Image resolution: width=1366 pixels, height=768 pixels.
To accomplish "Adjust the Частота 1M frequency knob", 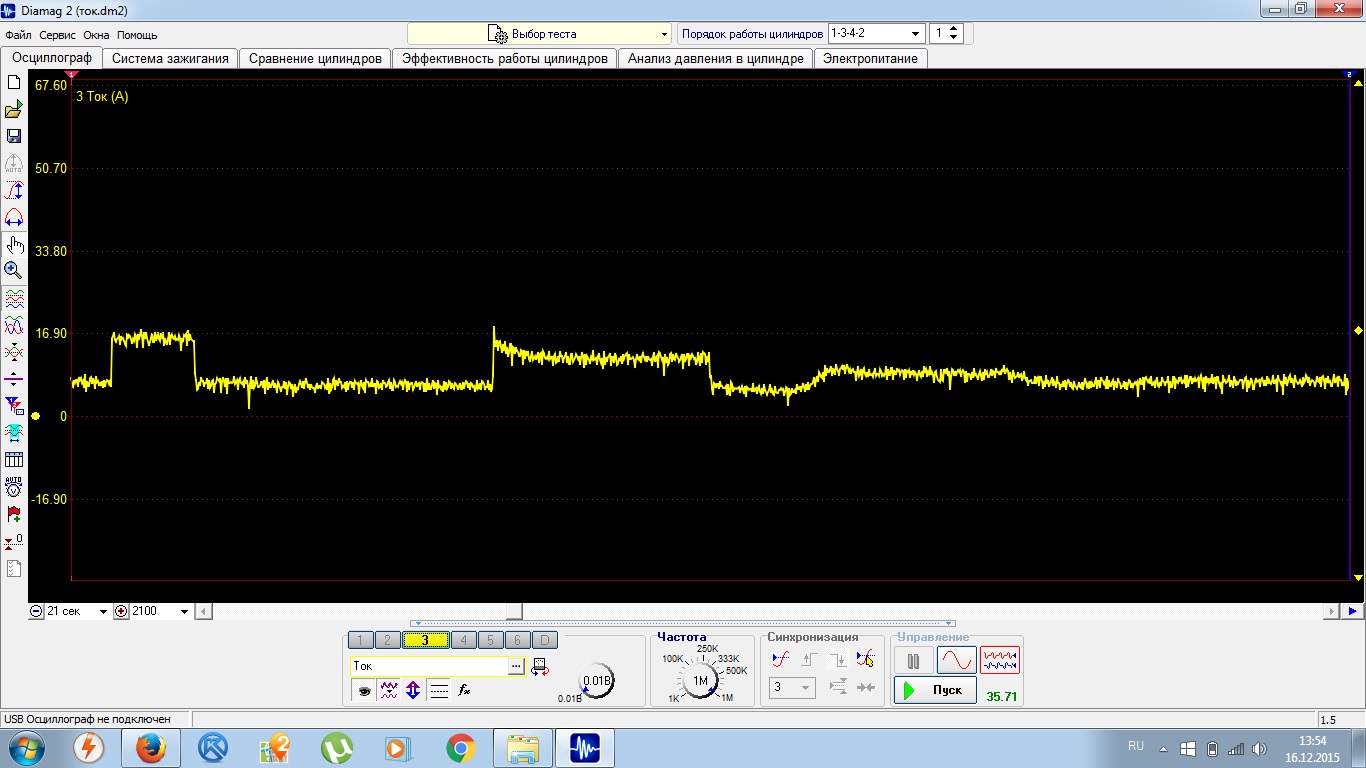I will pos(700,681).
